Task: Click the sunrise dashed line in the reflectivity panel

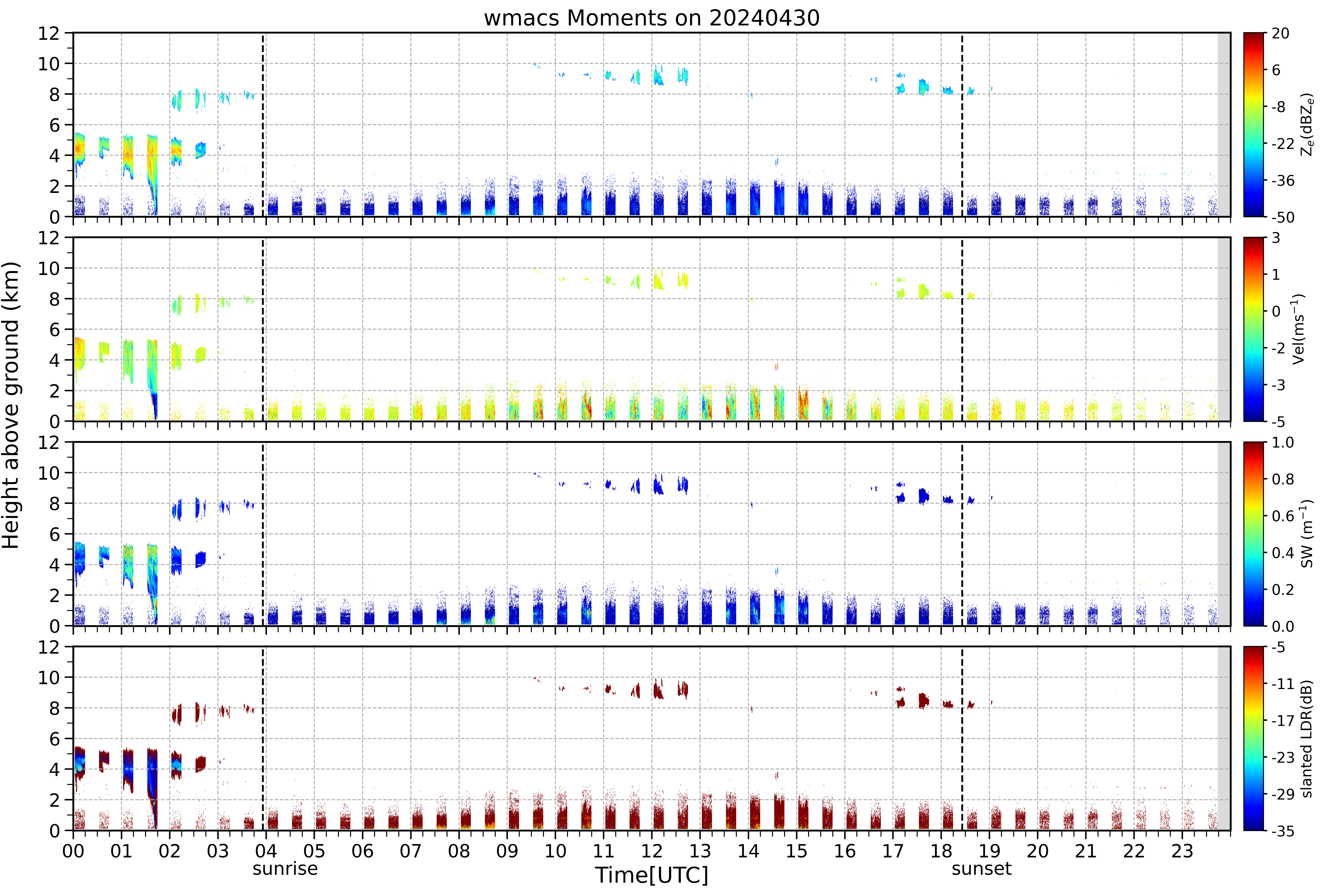Action: 263,125
